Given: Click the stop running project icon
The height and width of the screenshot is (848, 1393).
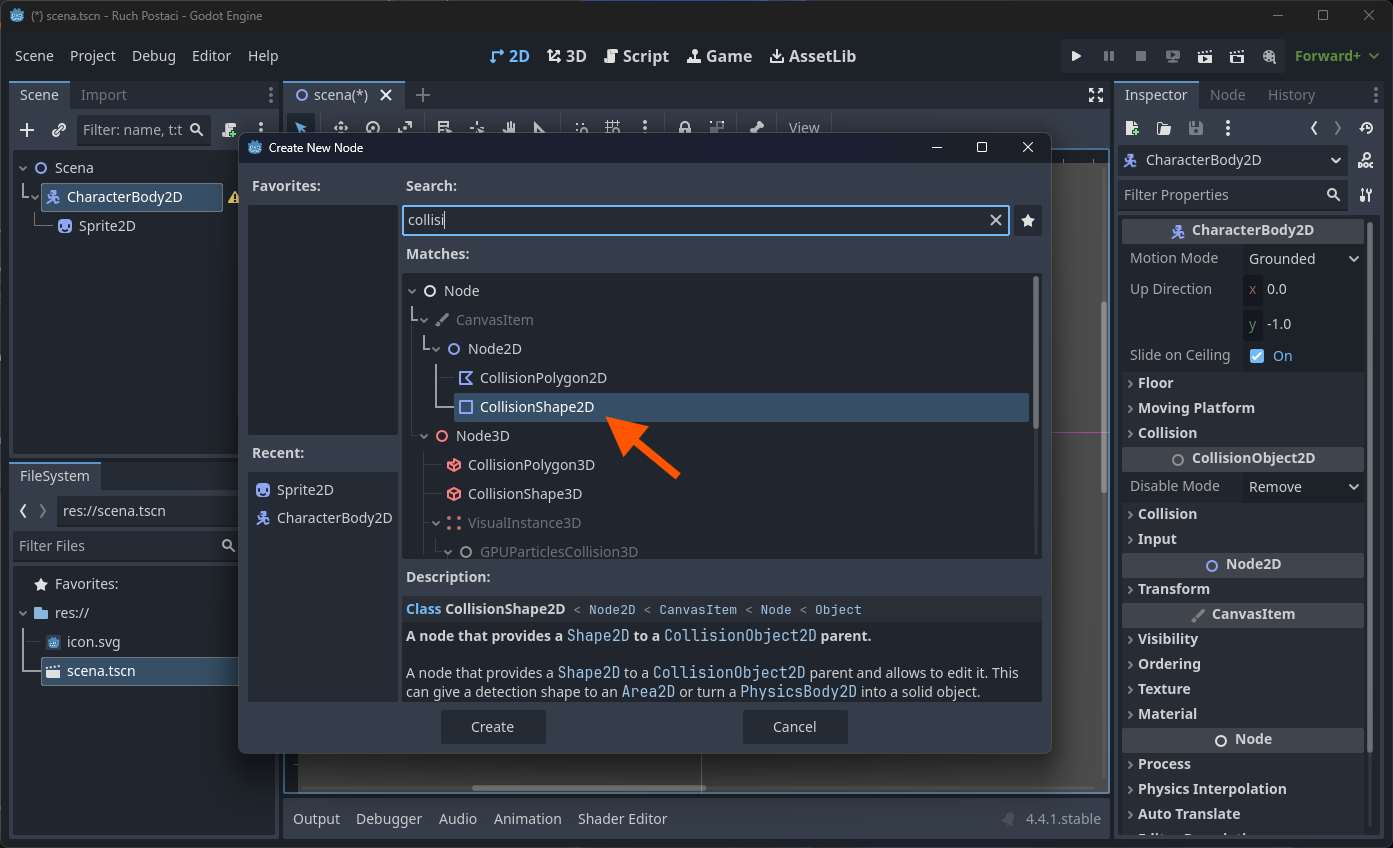Looking at the screenshot, I should 1140,56.
